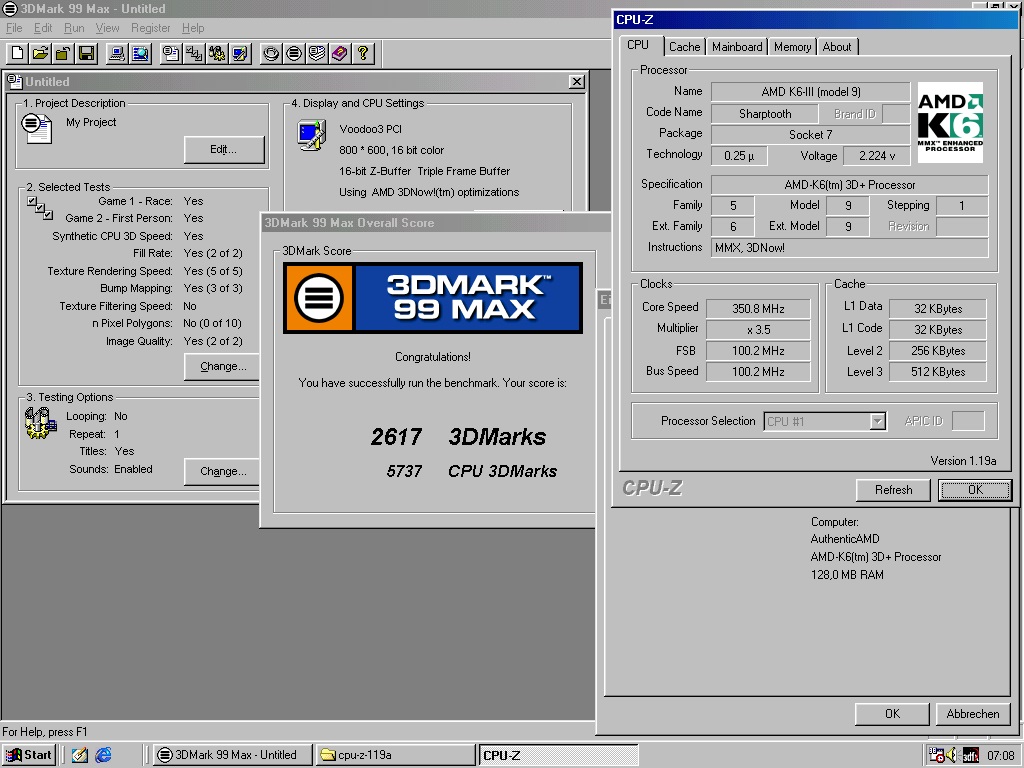Viewport: 1024px width, 768px height.
Task: Click the Name field AMD K6-III (model 9)
Action: point(810,92)
